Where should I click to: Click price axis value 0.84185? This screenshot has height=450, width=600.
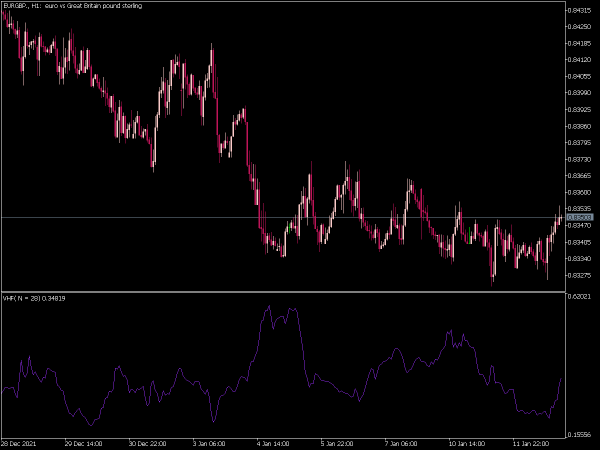pyautogui.click(x=579, y=43)
